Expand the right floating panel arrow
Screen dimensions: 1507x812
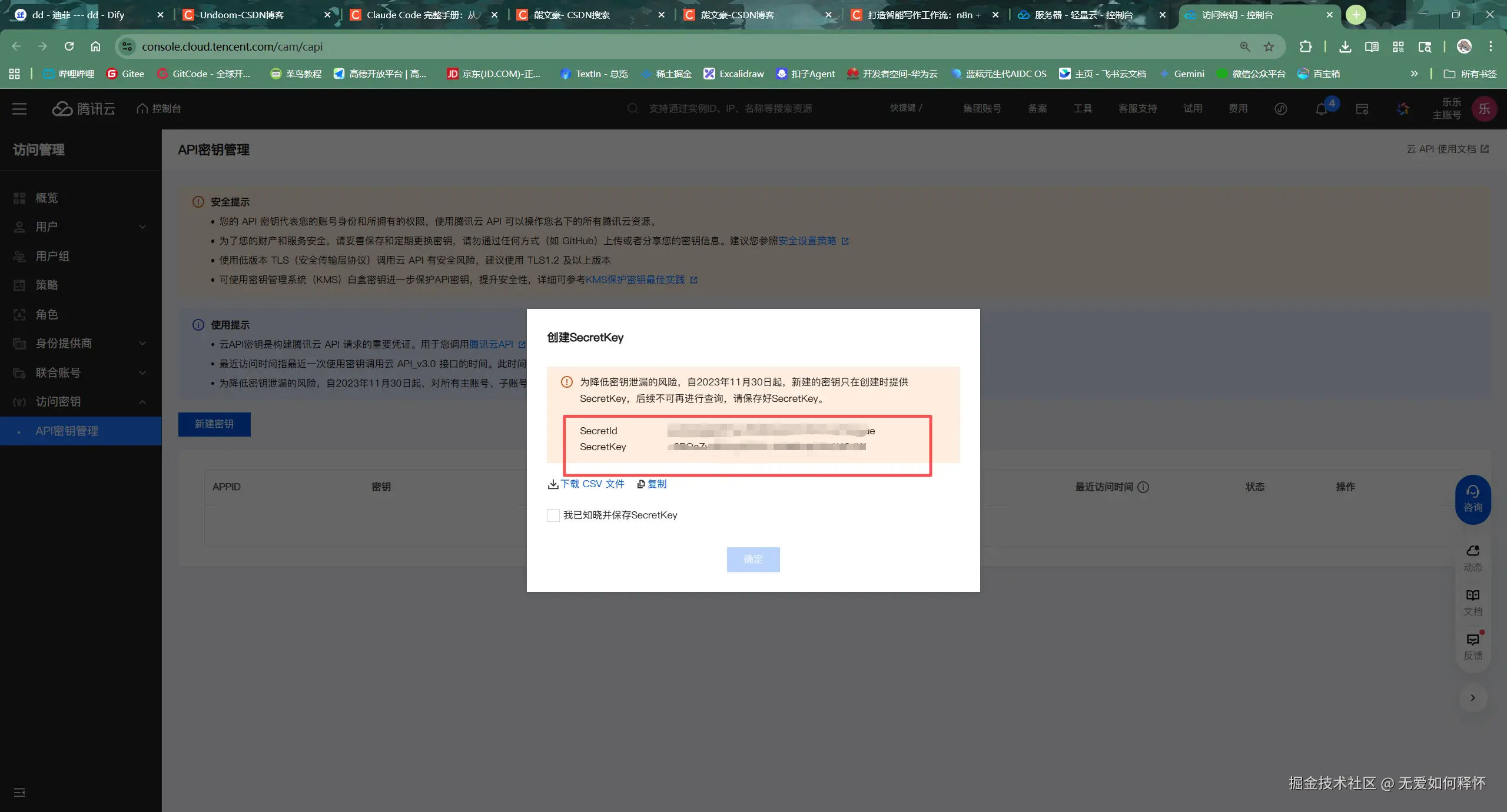(x=1473, y=698)
